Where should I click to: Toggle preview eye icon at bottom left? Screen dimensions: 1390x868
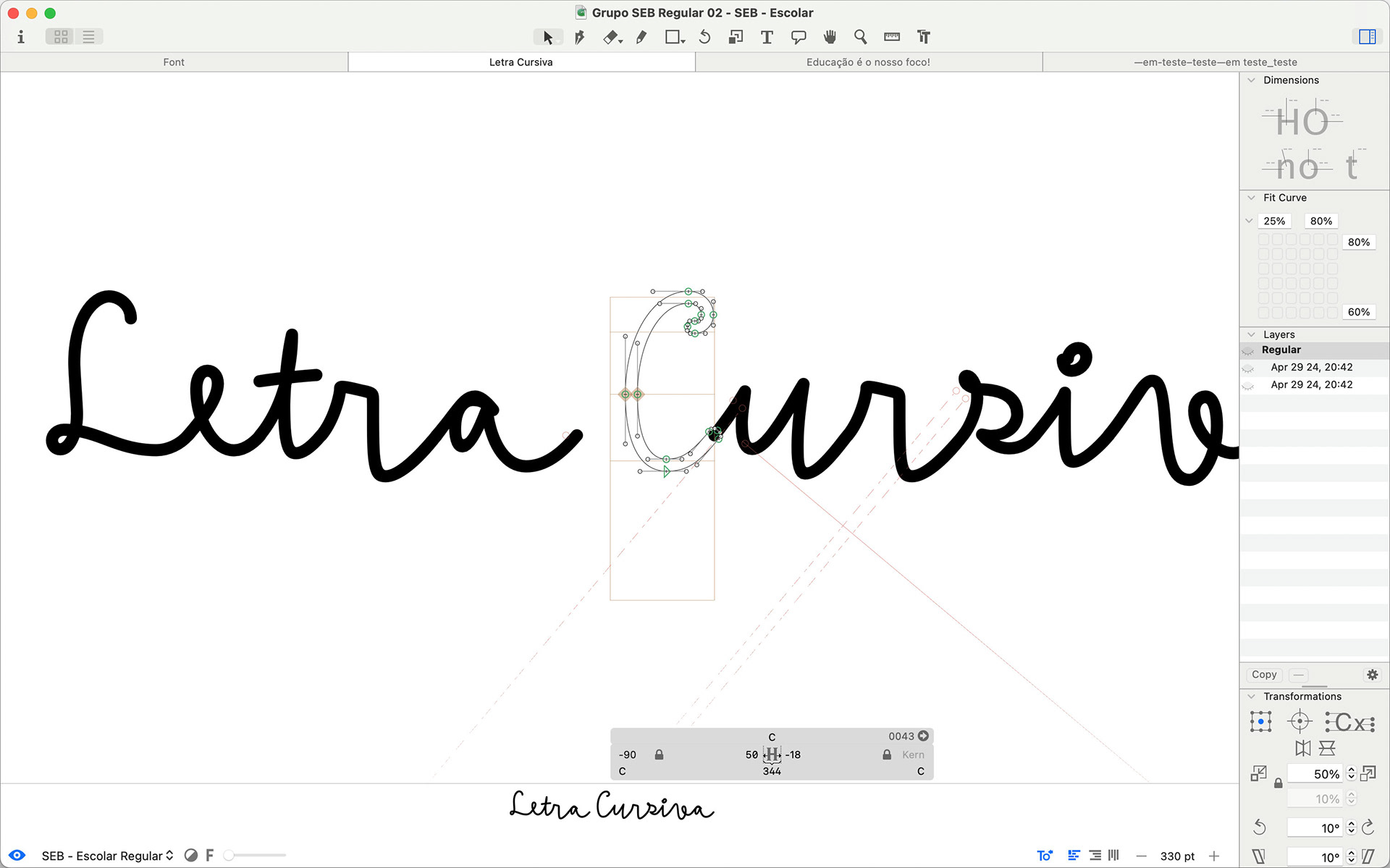pyautogui.click(x=17, y=855)
